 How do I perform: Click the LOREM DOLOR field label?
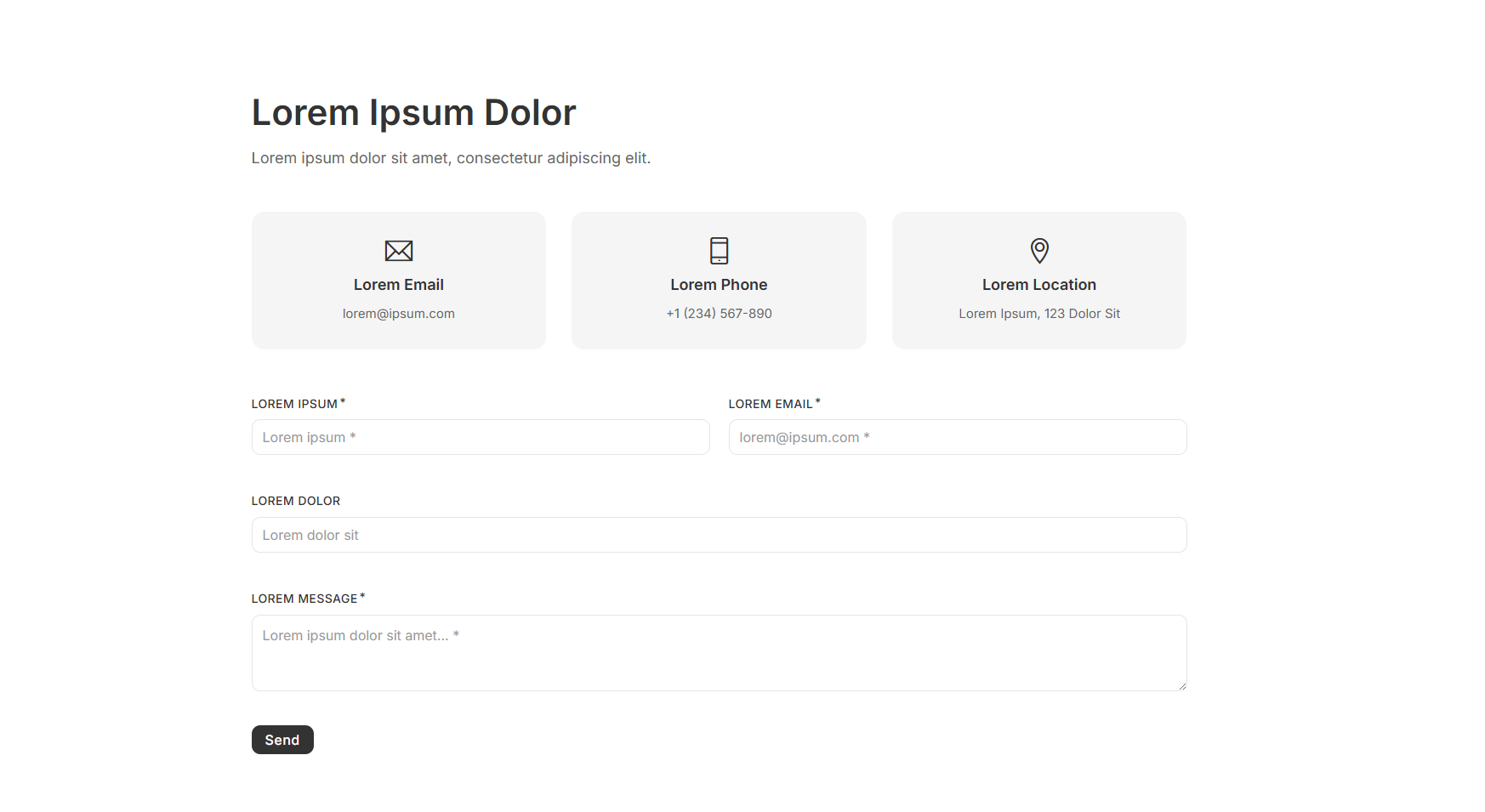coord(296,501)
